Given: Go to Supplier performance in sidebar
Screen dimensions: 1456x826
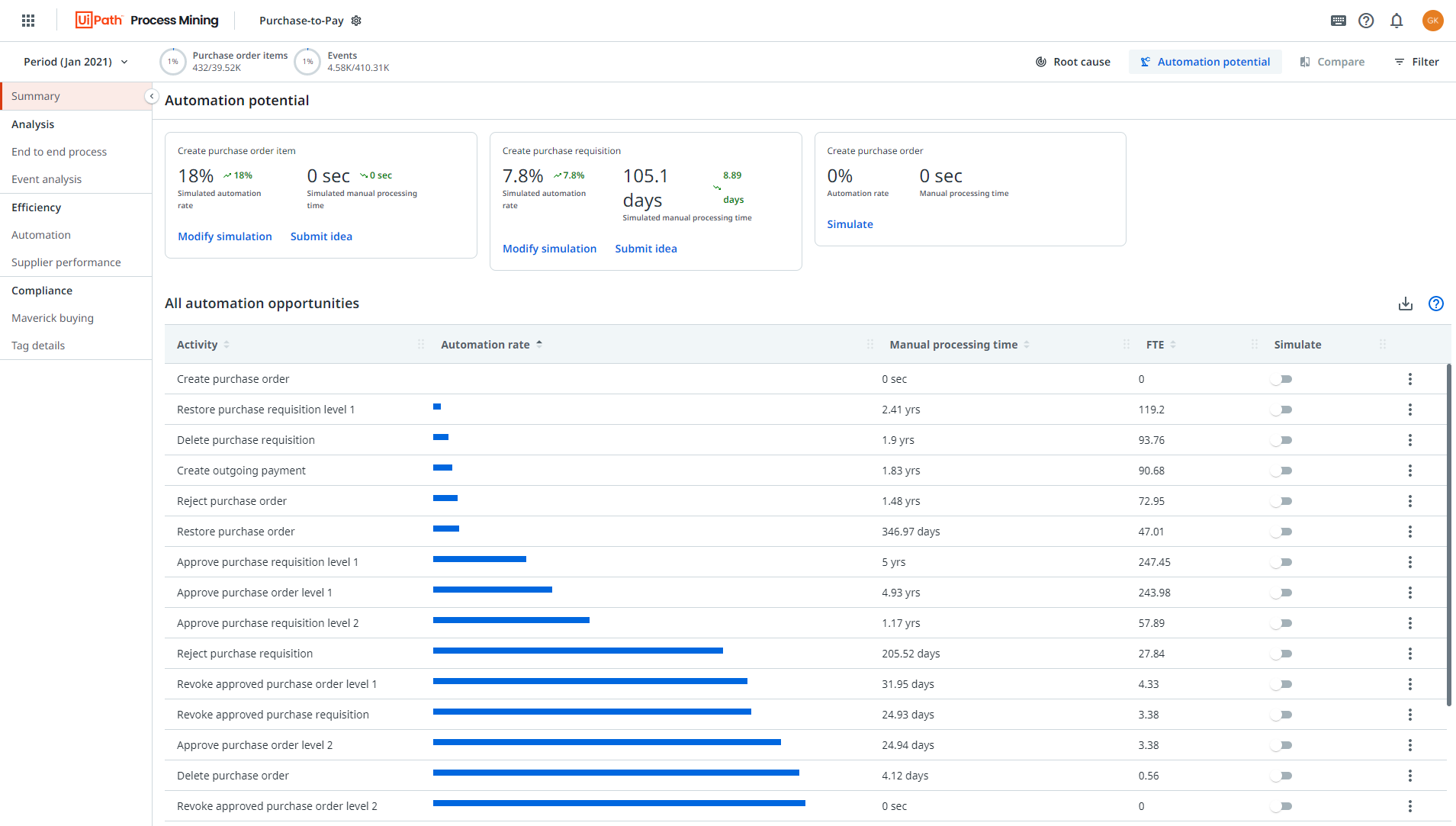Looking at the screenshot, I should pyautogui.click(x=66, y=262).
